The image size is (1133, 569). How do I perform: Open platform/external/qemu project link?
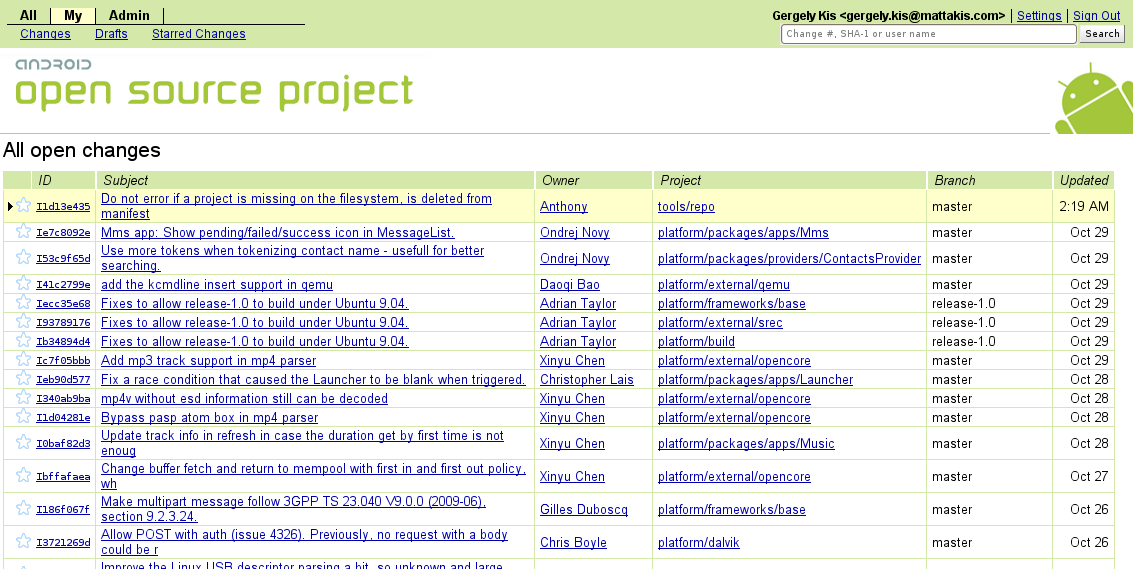pyautogui.click(x=723, y=285)
